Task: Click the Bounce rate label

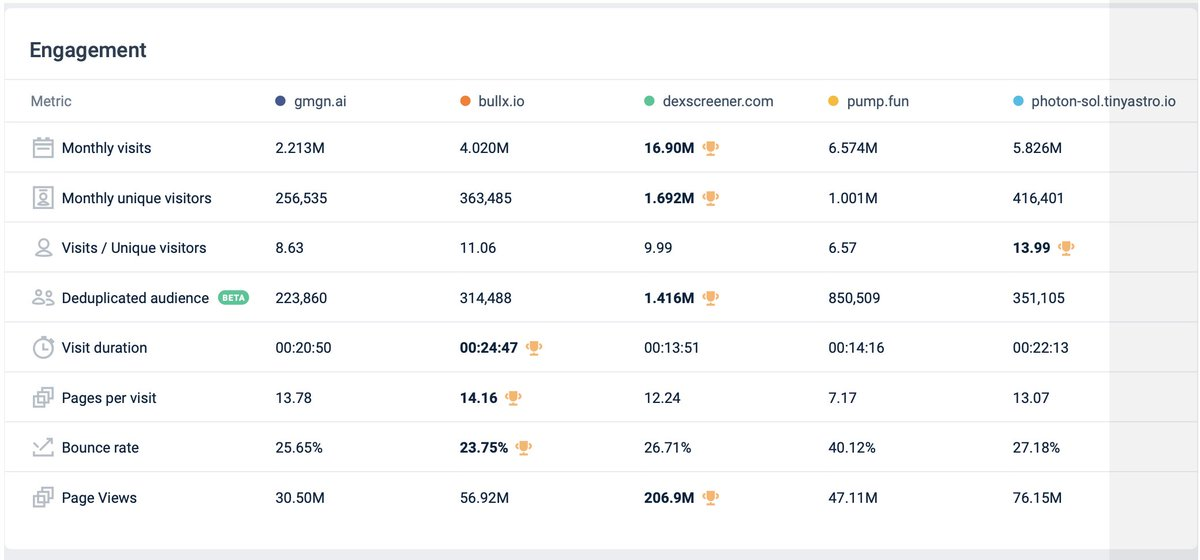Action: 100,448
